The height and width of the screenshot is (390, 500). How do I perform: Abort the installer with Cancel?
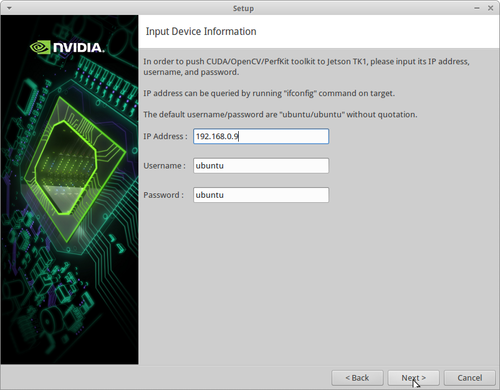tap(470, 378)
